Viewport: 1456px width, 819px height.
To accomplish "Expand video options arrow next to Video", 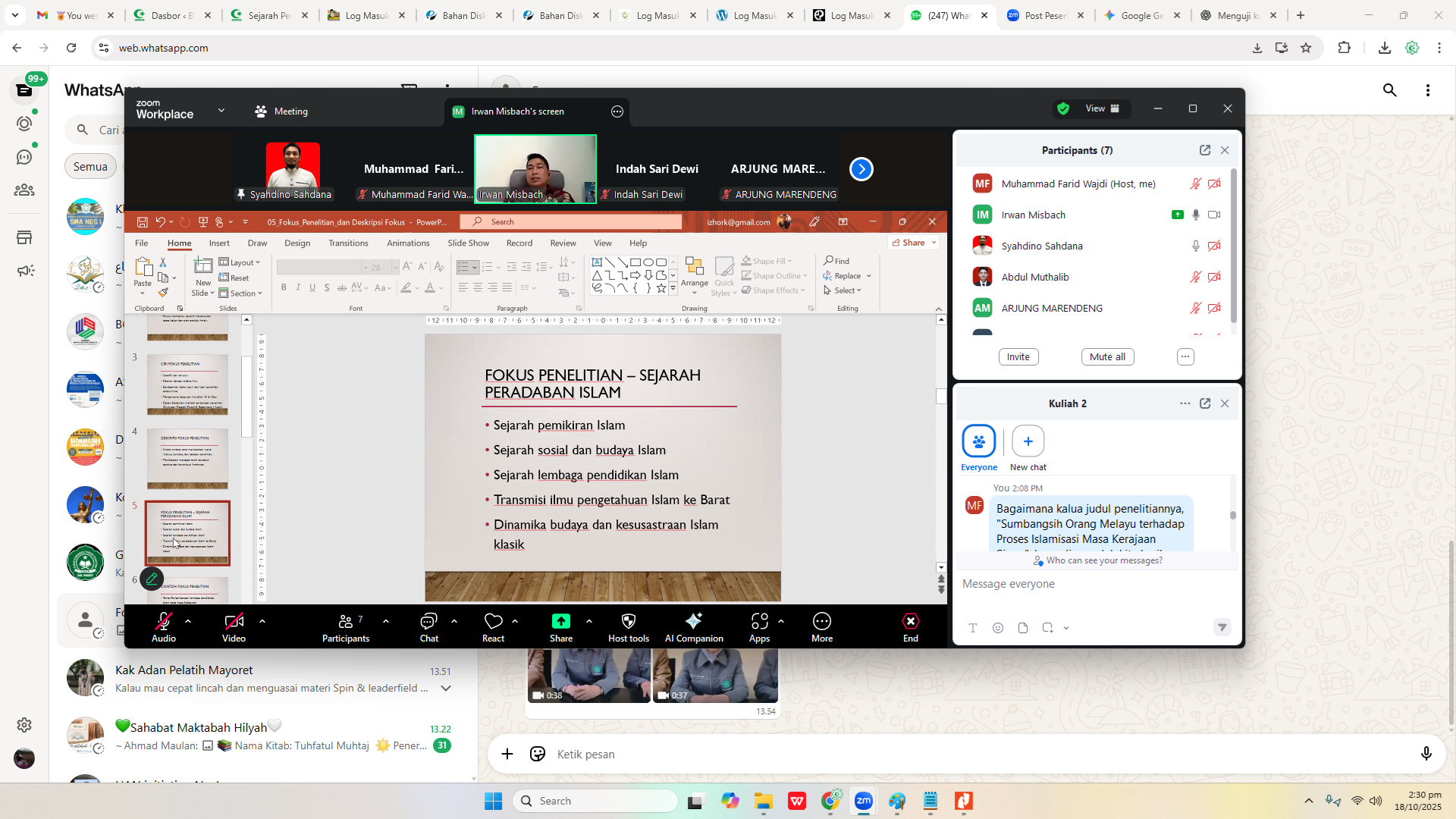I will (x=262, y=621).
